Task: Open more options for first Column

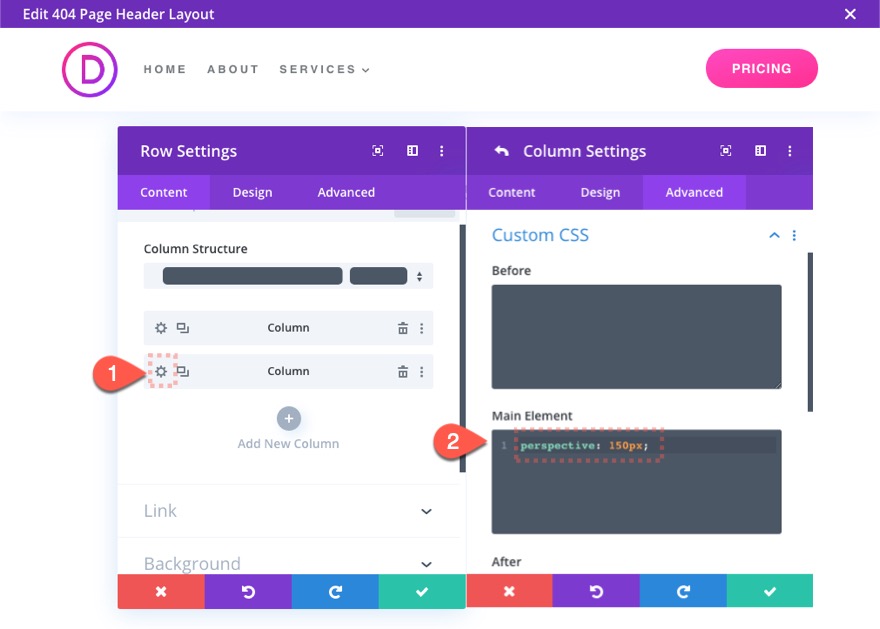Action: 421,328
